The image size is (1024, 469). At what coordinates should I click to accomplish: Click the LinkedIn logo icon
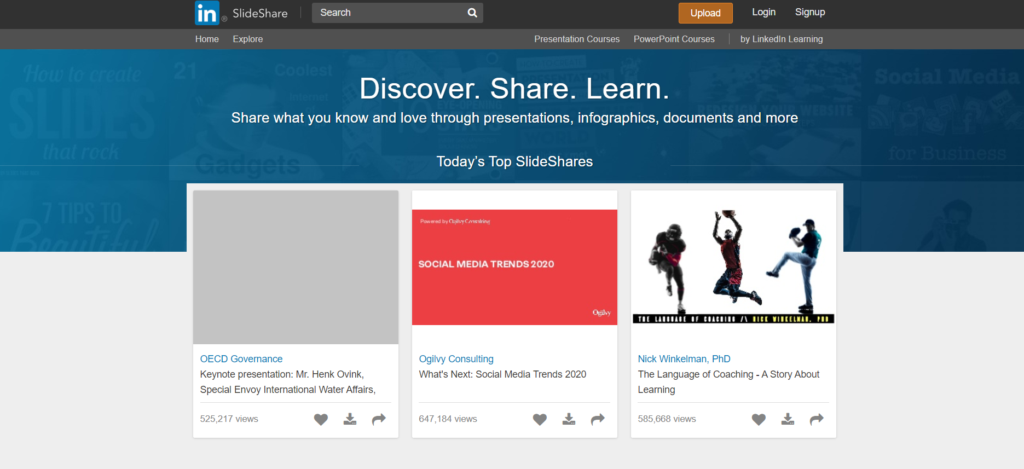pyautogui.click(x=207, y=13)
